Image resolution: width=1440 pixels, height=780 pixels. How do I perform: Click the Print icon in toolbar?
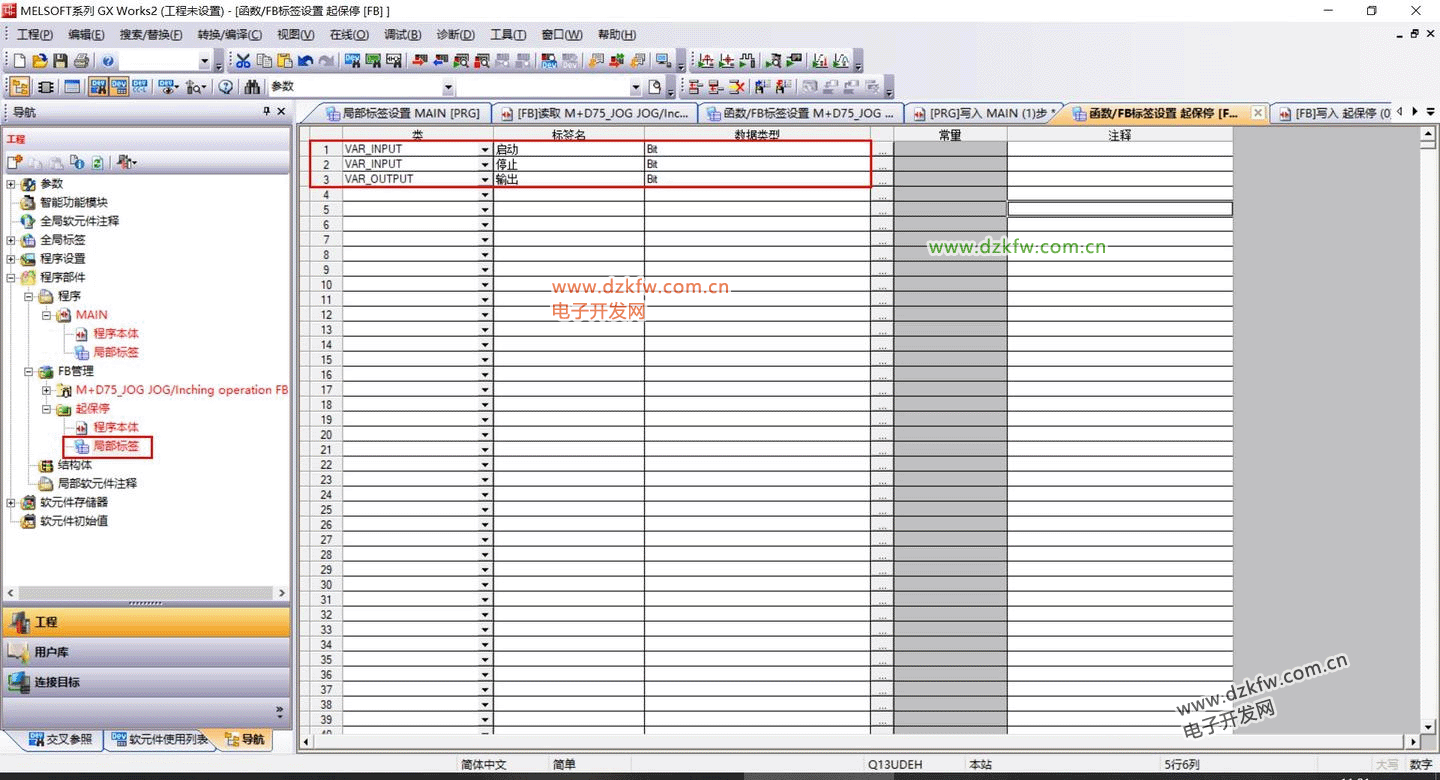81,61
